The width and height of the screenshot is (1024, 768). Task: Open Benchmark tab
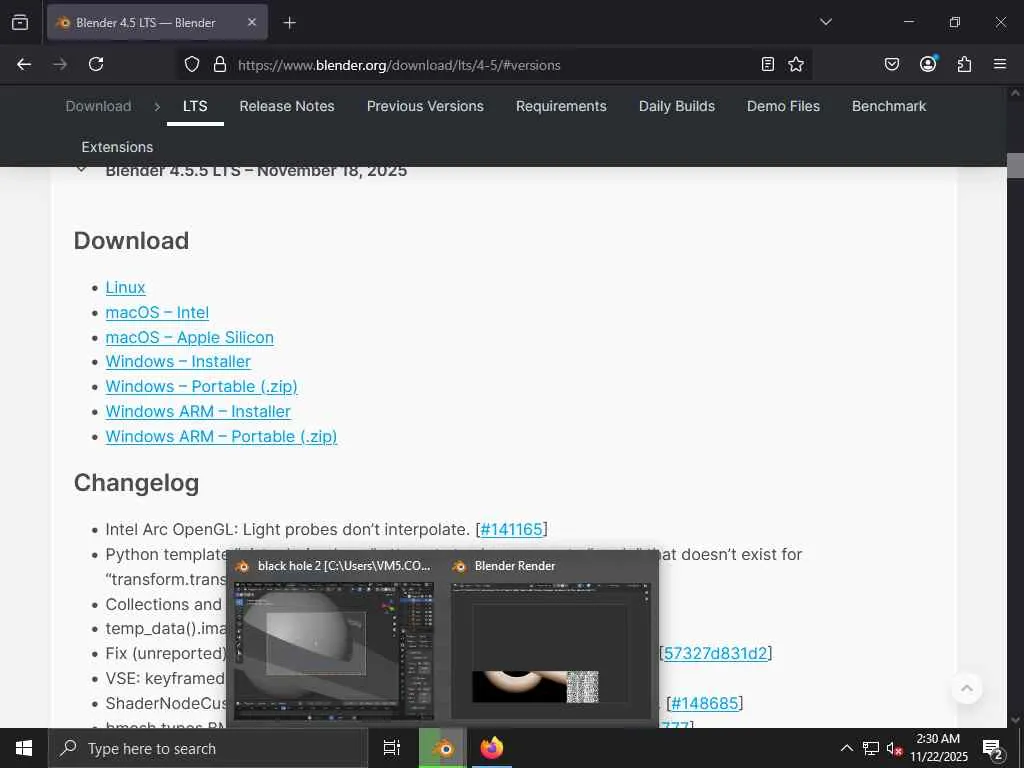(889, 106)
